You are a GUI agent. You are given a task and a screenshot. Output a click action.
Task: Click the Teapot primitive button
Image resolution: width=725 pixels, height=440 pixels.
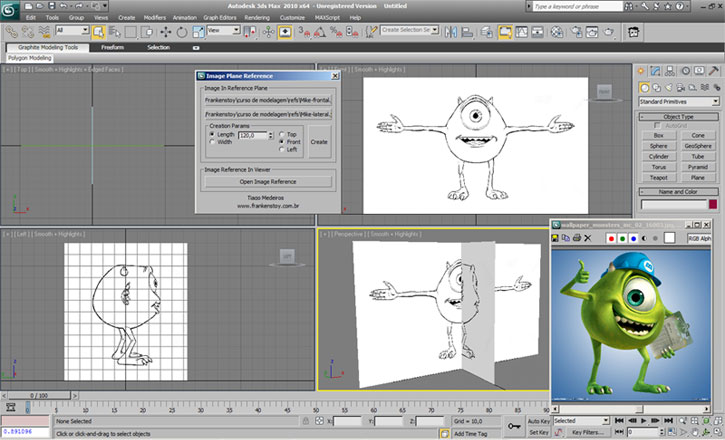tap(659, 177)
